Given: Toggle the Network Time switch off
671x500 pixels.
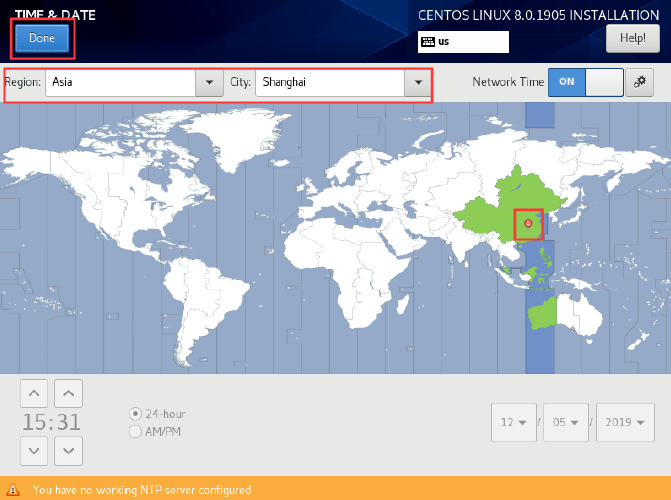Looking at the screenshot, I should pyautogui.click(x=585, y=82).
